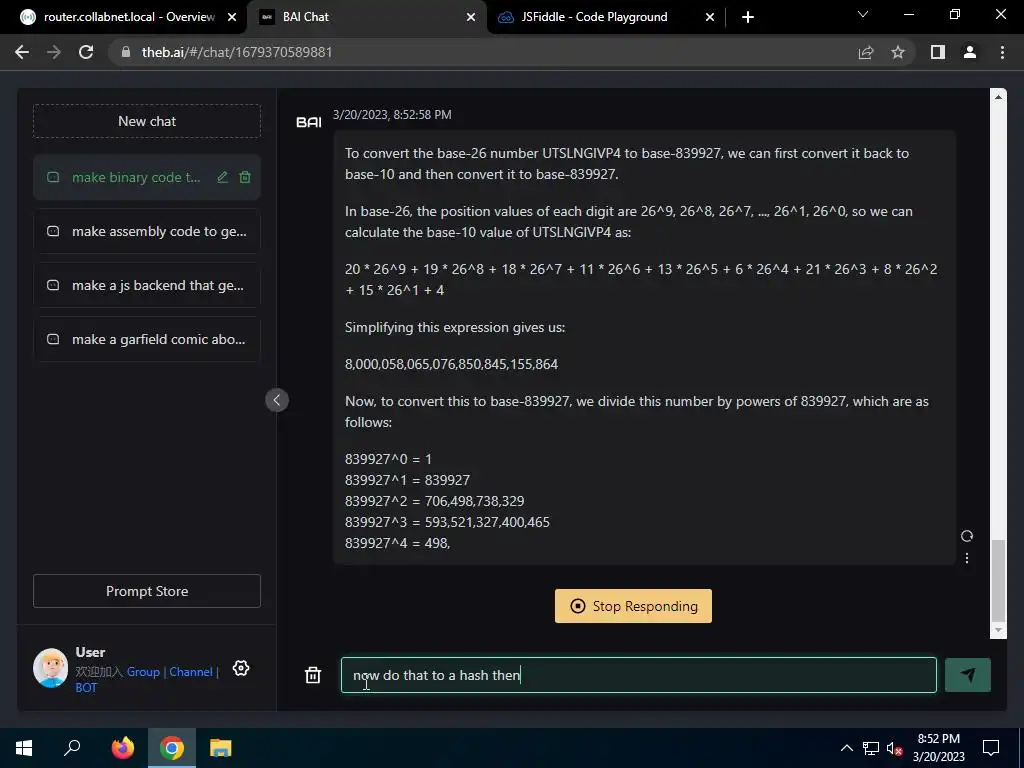Click the muted volume icon in tray
This screenshot has width=1024, height=768.
click(x=895, y=748)
